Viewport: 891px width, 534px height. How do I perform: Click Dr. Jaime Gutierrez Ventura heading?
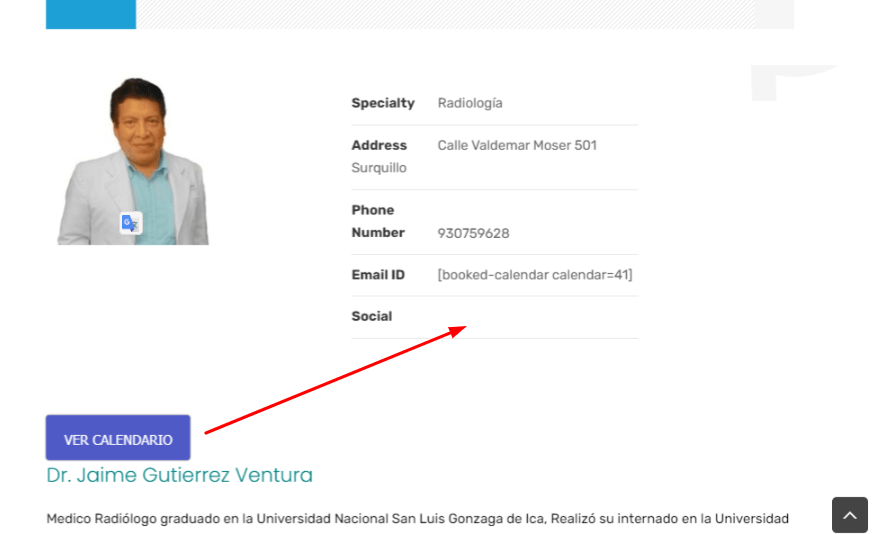click(180, 475)
